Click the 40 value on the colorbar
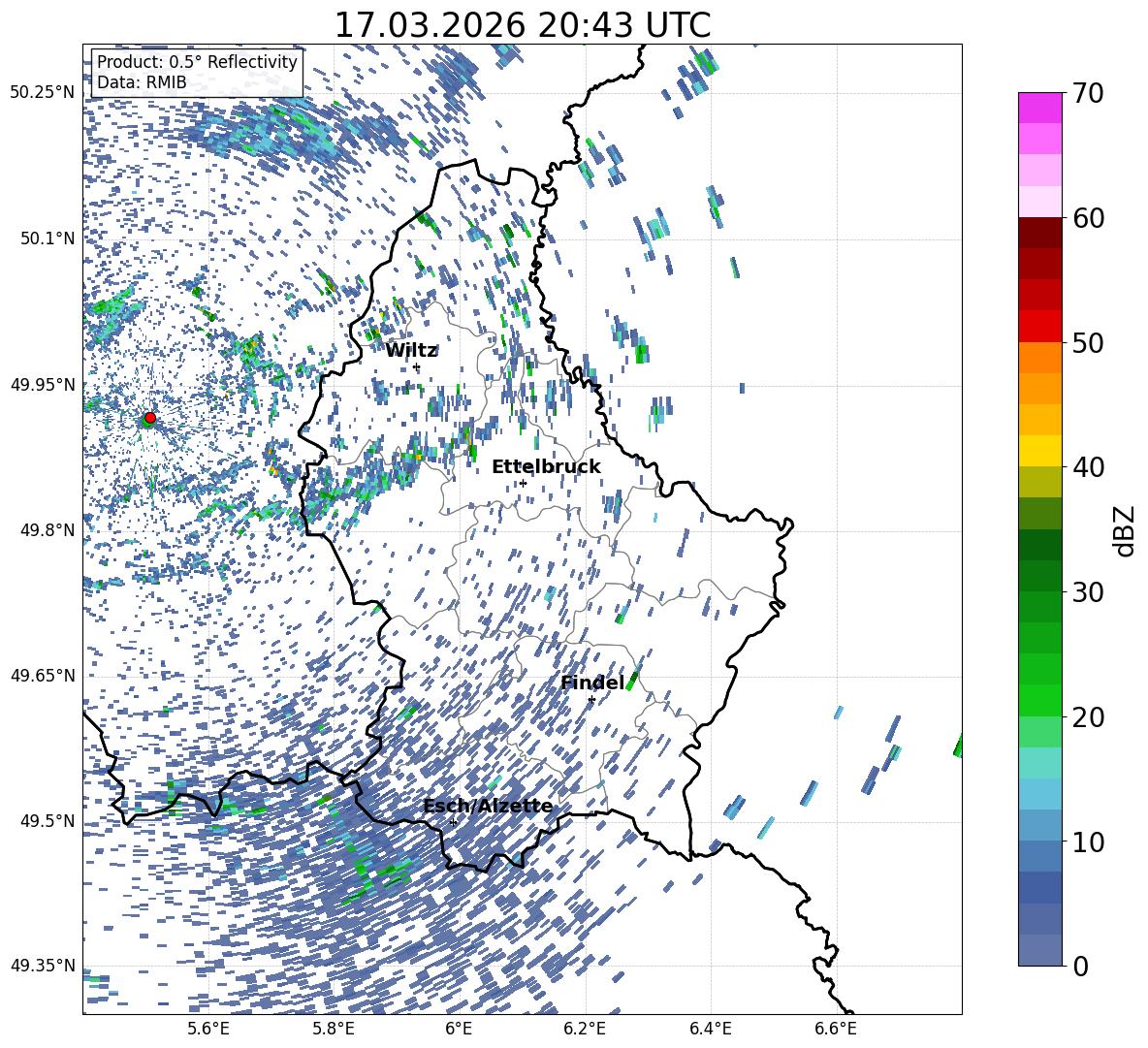1148x1048 pixels. [x=1087, y=467]
